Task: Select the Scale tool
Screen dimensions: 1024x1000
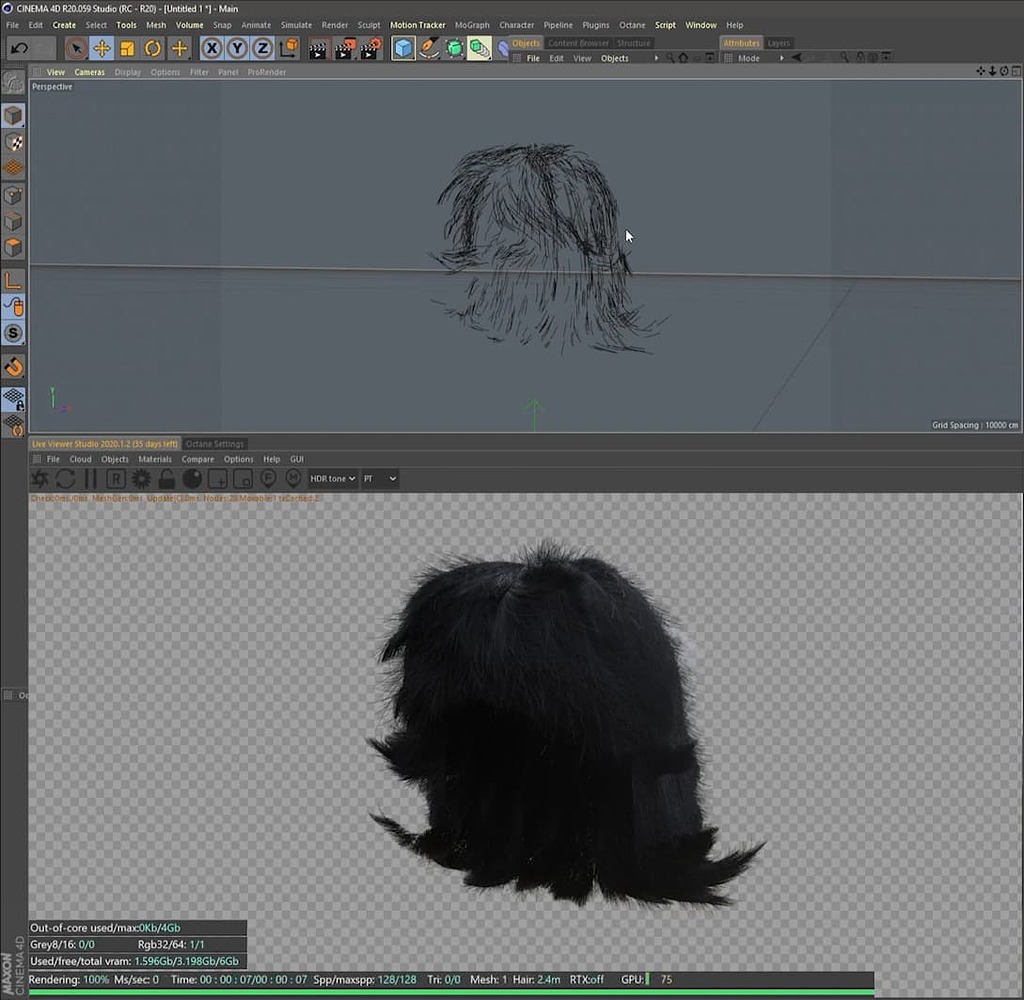Action: pyautogui.click(x=125, y=47)
